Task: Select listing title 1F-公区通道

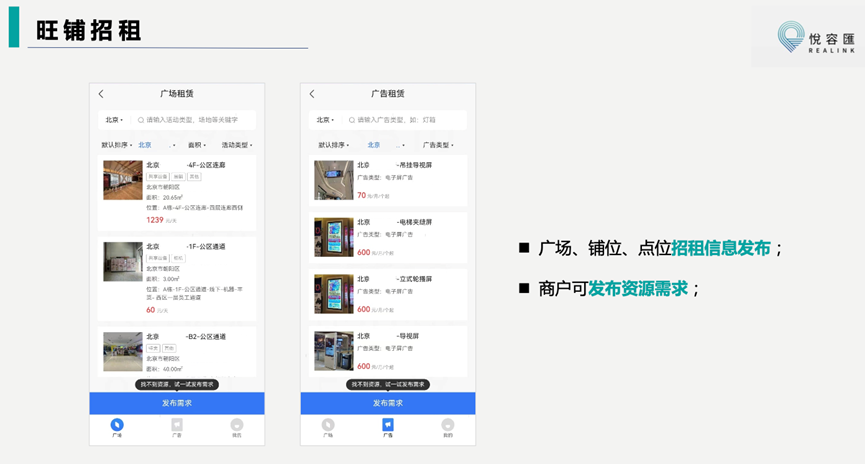Action: 186,247
